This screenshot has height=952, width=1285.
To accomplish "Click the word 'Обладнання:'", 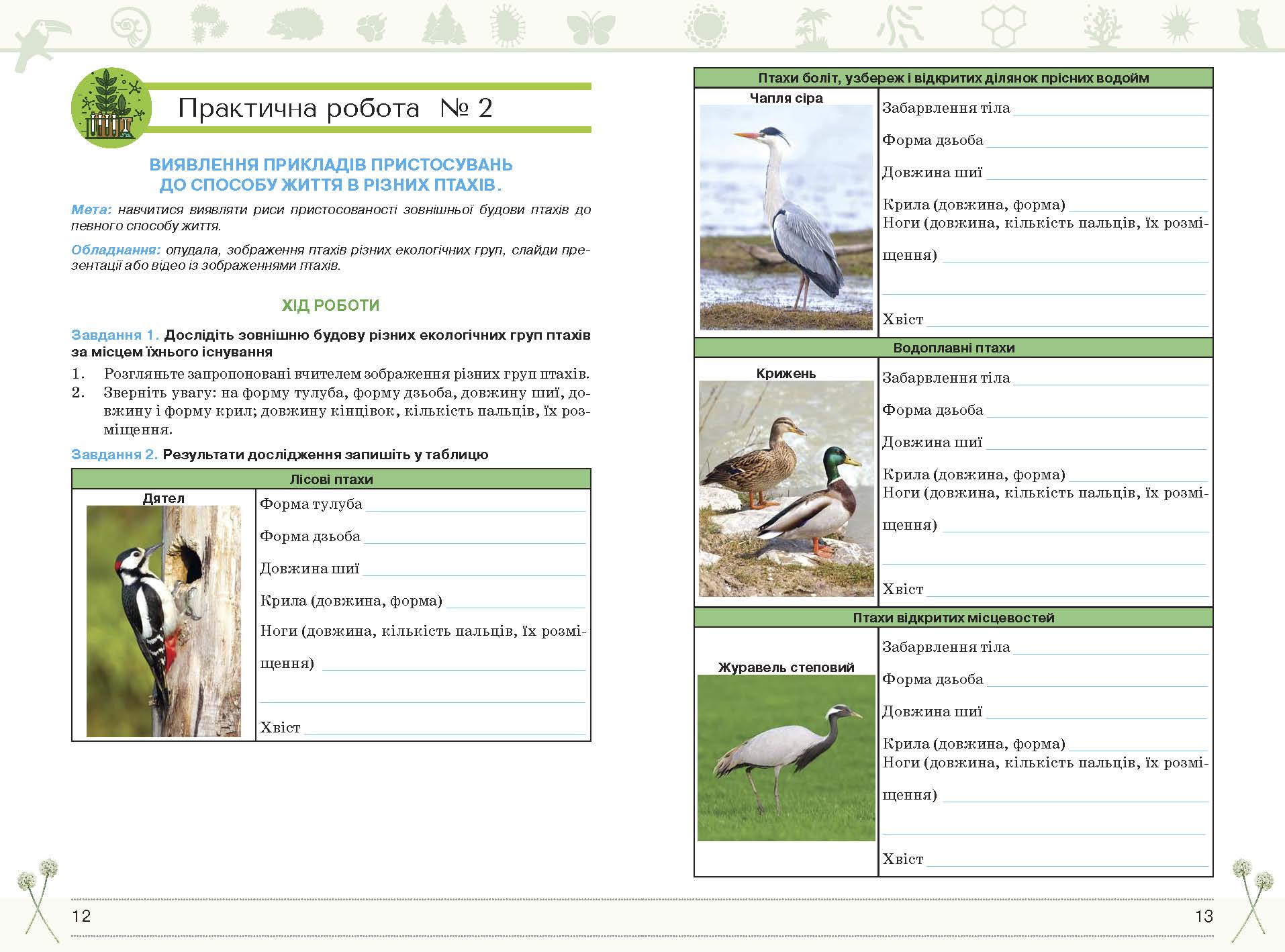I will point(115,250).
